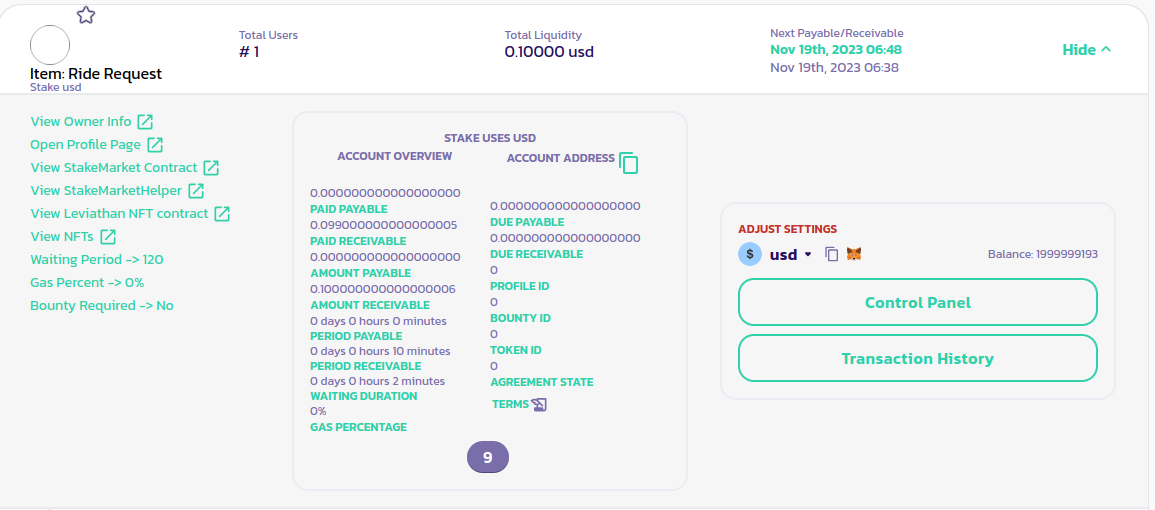Click the circular item avatar placeholder
Viewport: 1155px width, 510px height.
coord(50,45)
